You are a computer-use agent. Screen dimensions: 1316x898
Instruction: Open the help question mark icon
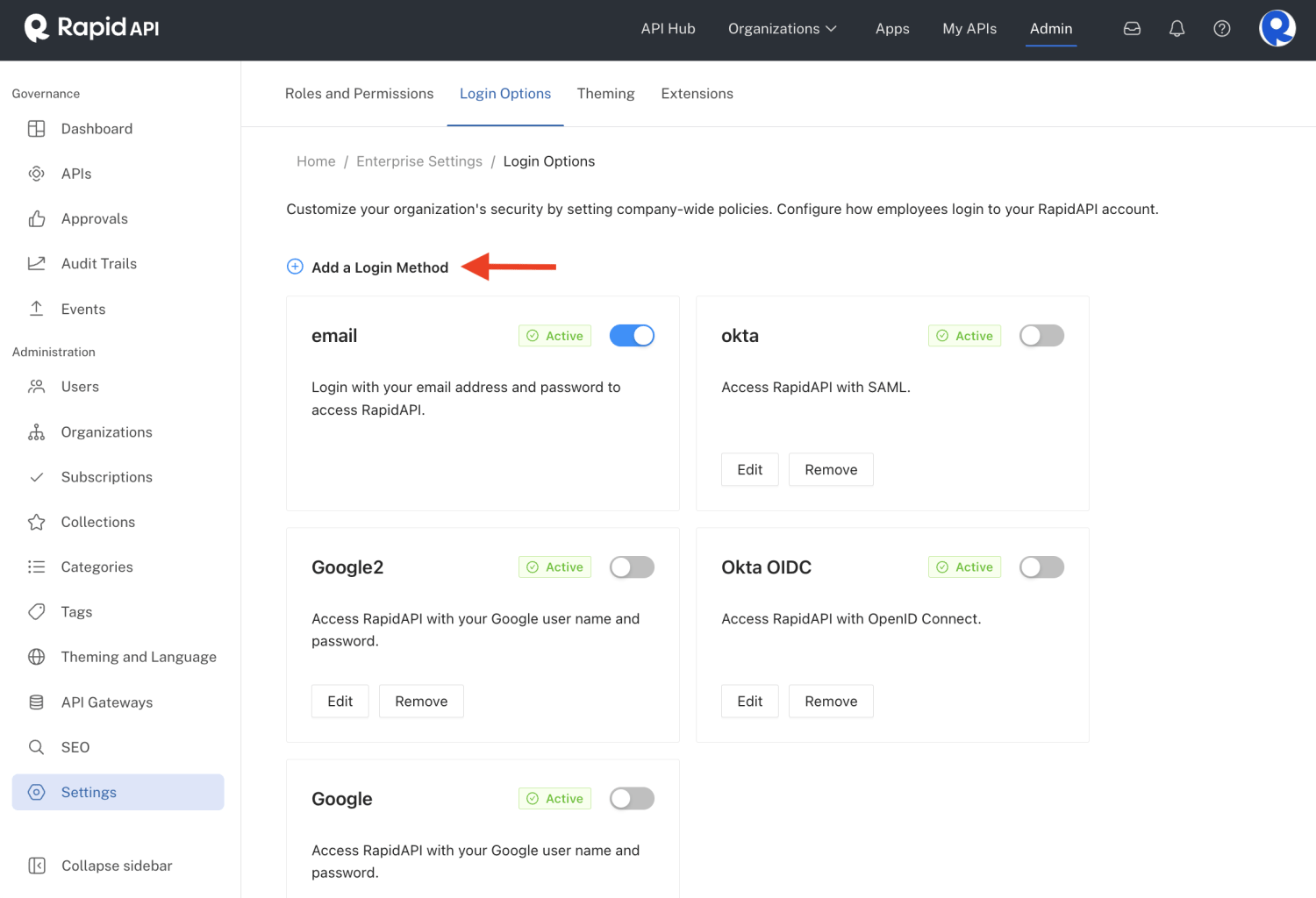pyautogui.click(x=1221, y=29)
